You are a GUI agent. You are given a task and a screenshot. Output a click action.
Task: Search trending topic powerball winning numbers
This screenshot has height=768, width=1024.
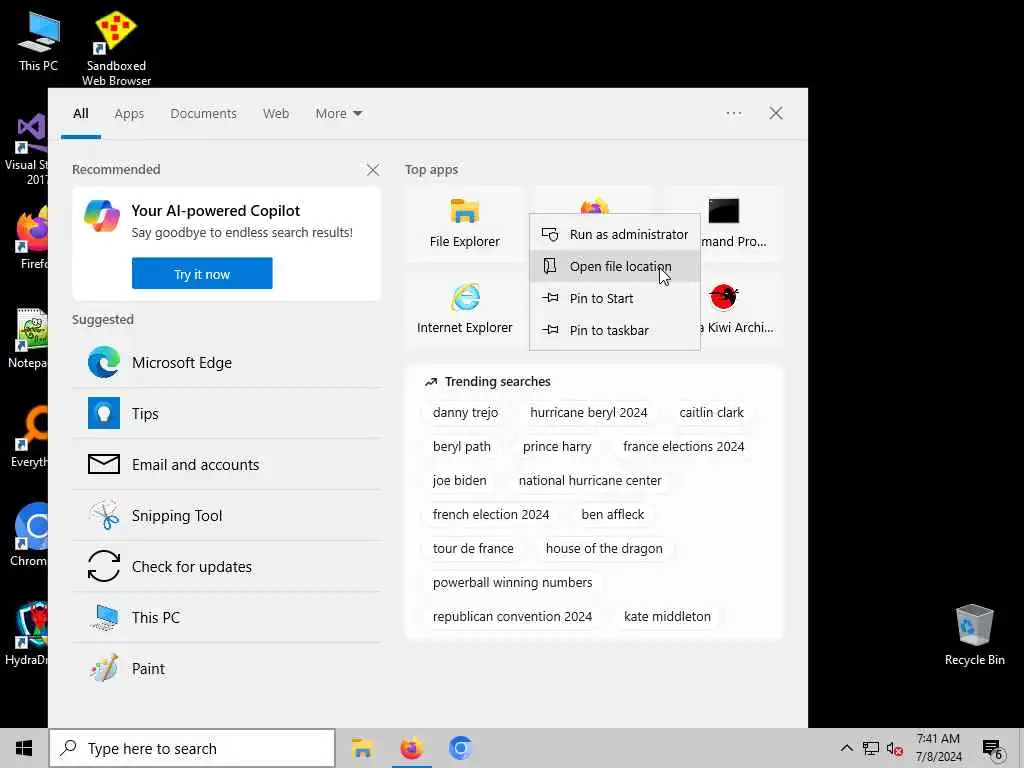pos(512,583)
